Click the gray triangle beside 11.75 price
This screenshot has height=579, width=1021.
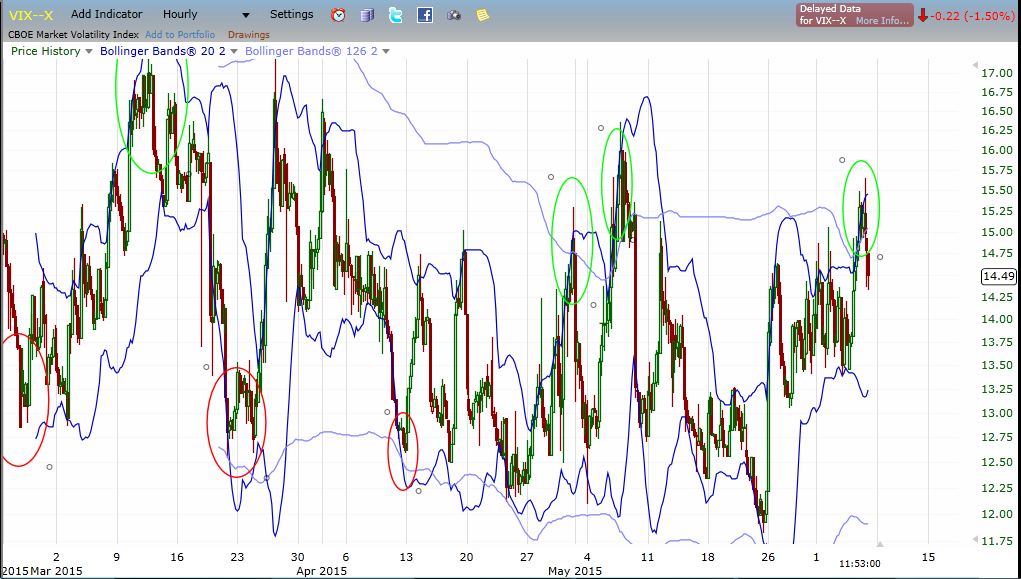(x=975, y=539)
